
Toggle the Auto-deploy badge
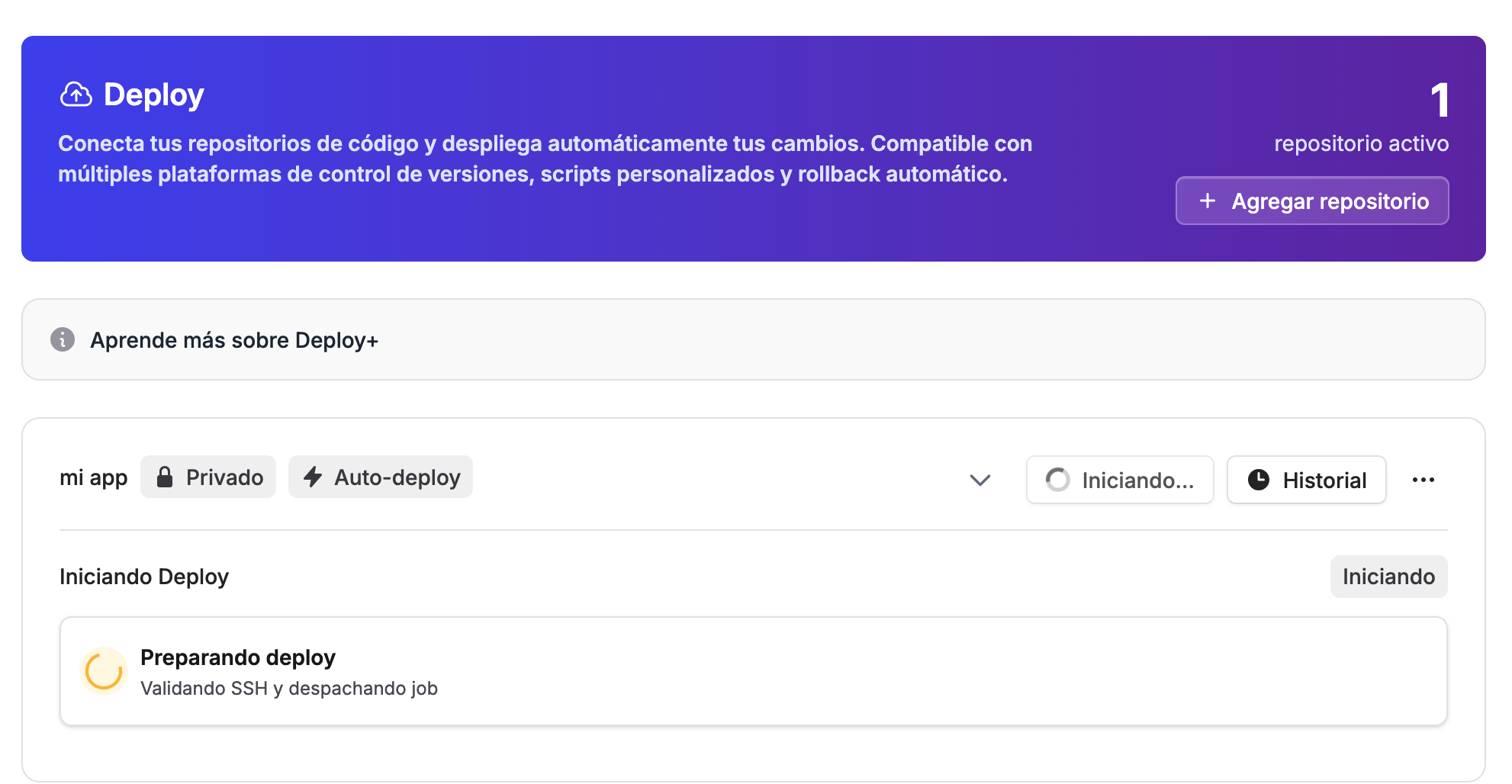point(381,477)
